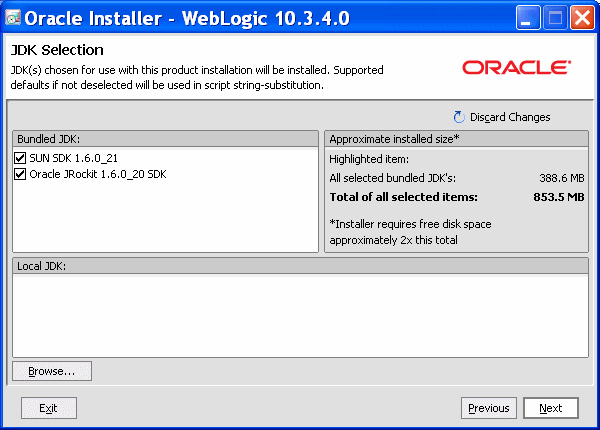Click the Total of all selected items: label
Screen dimensions: 600x430
[403, 197]
